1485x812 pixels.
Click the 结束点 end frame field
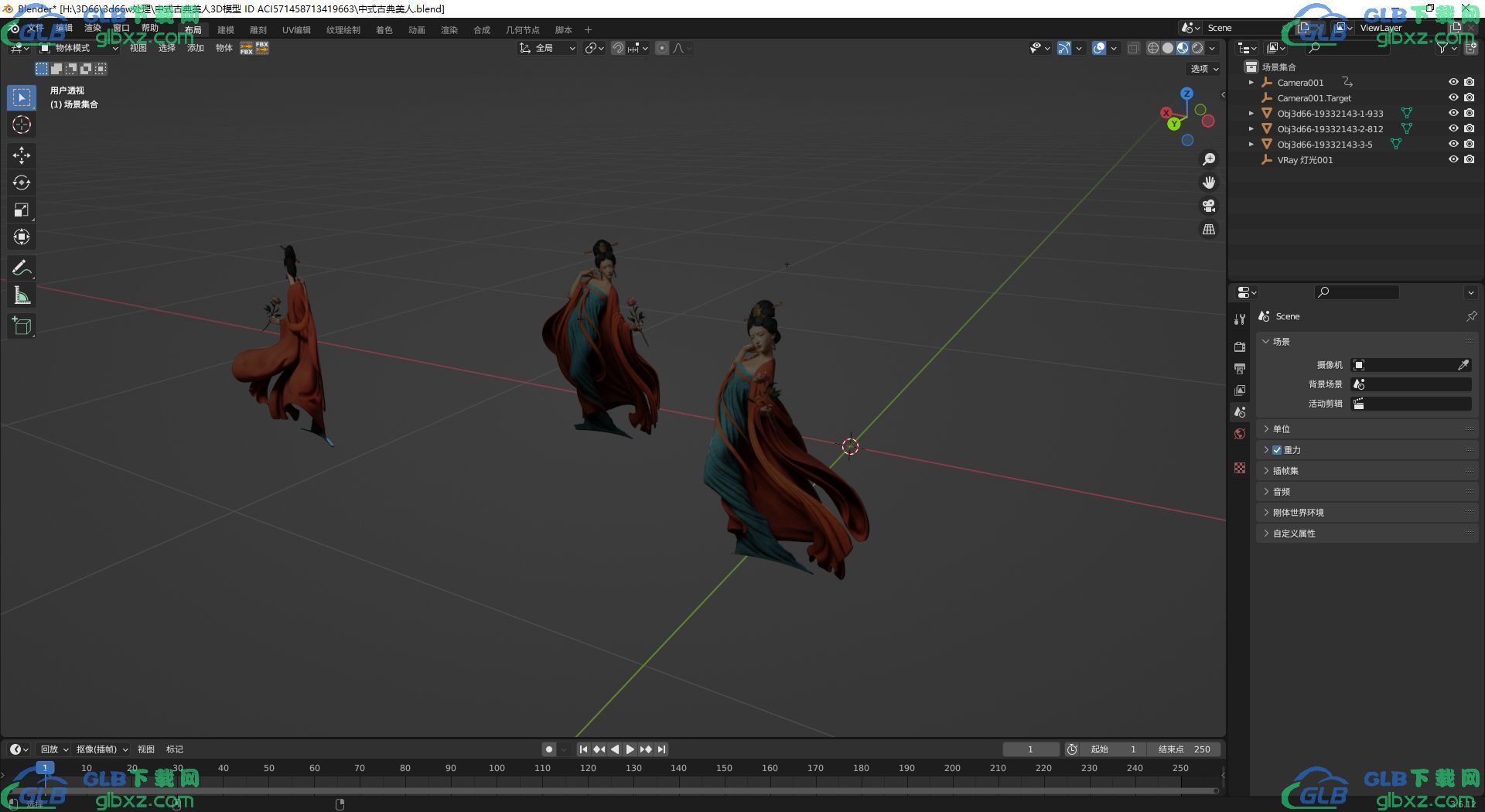click(x=1183, y=749)
